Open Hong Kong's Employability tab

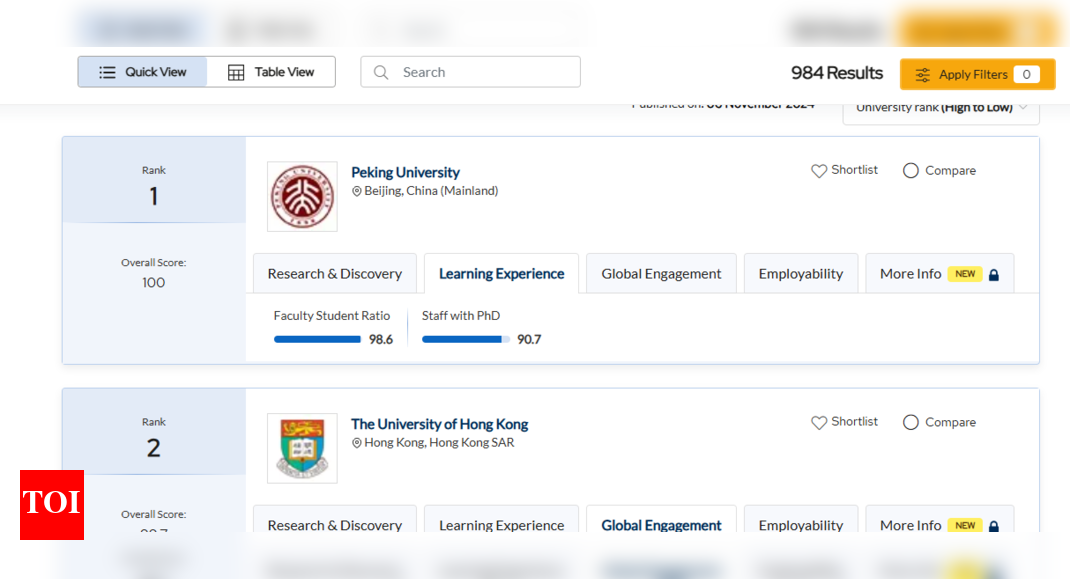pyautogui.click(x=801, y=519)
